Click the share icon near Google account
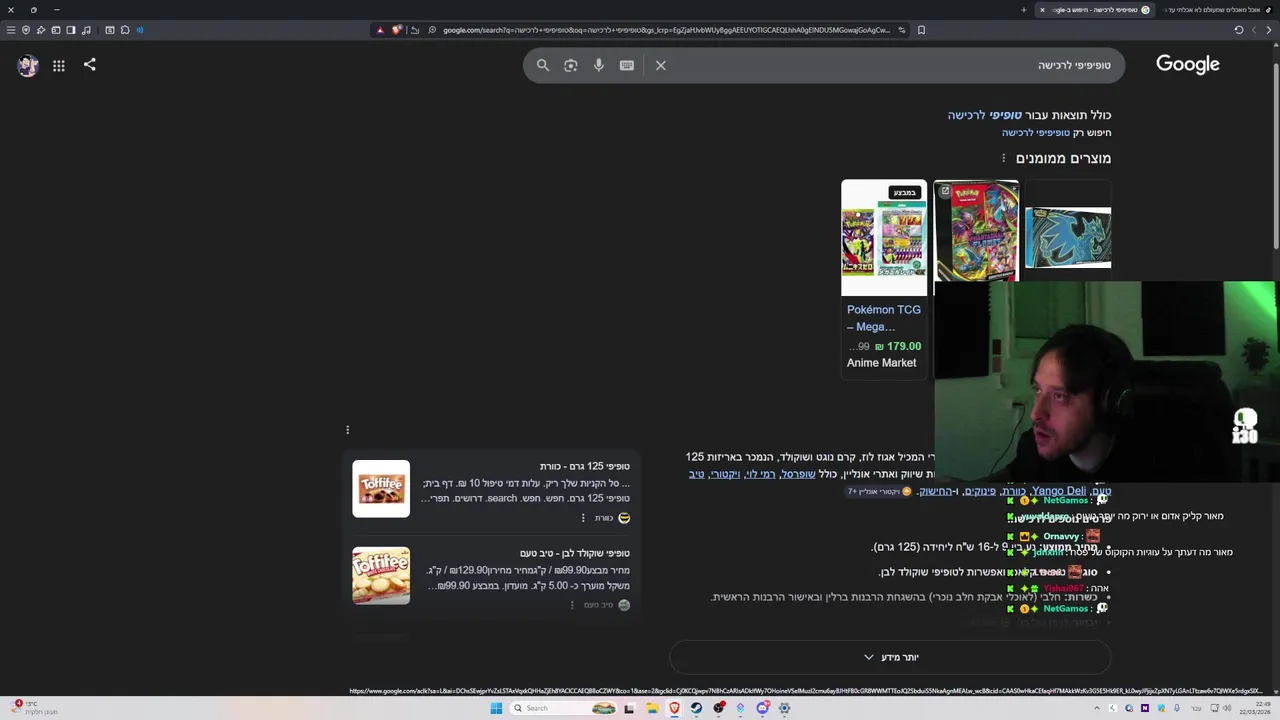Image resolution: width=1280 pixels, height=720 pixels. [x=89, y=64]
